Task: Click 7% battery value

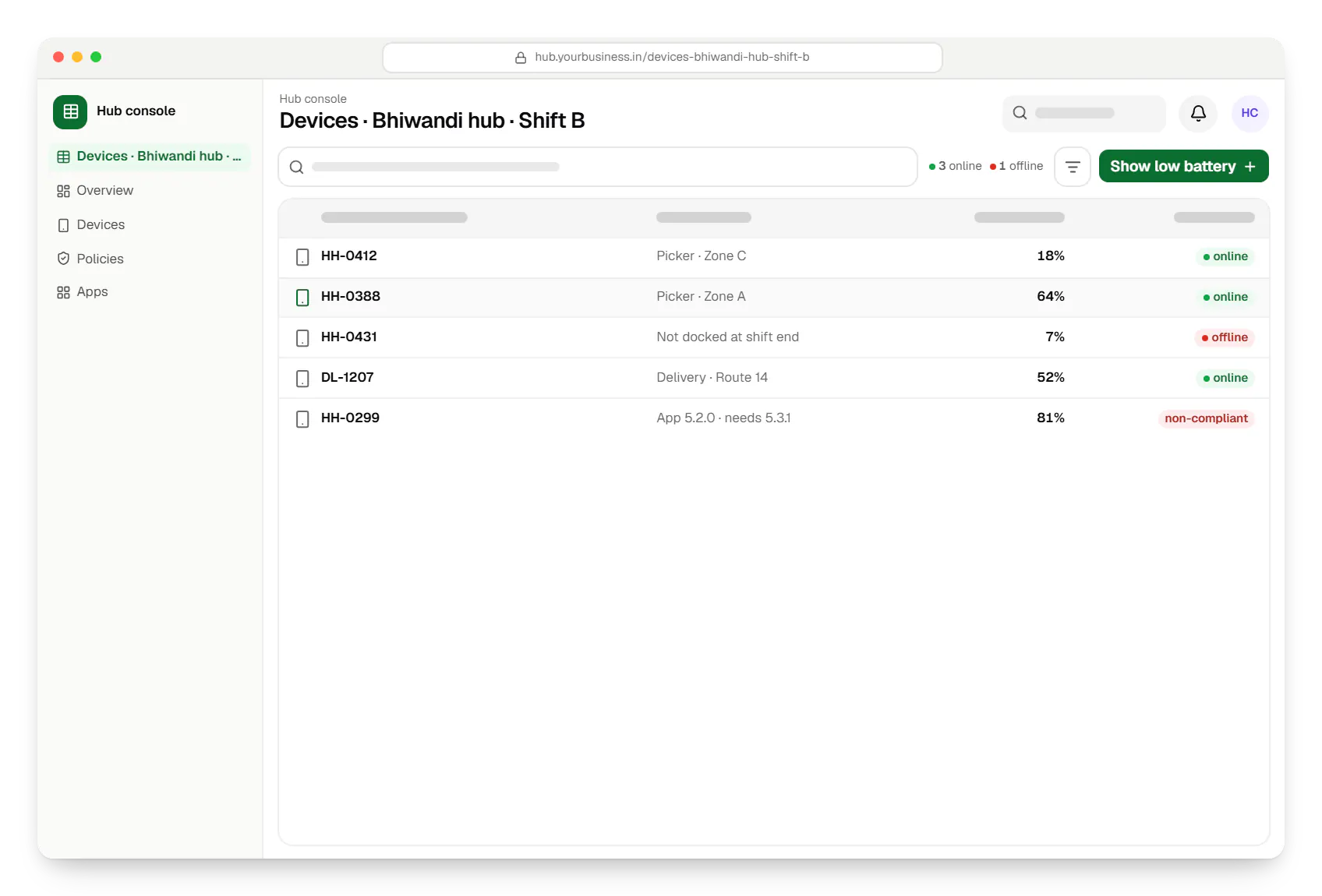Action: [x=1055, y=337]
